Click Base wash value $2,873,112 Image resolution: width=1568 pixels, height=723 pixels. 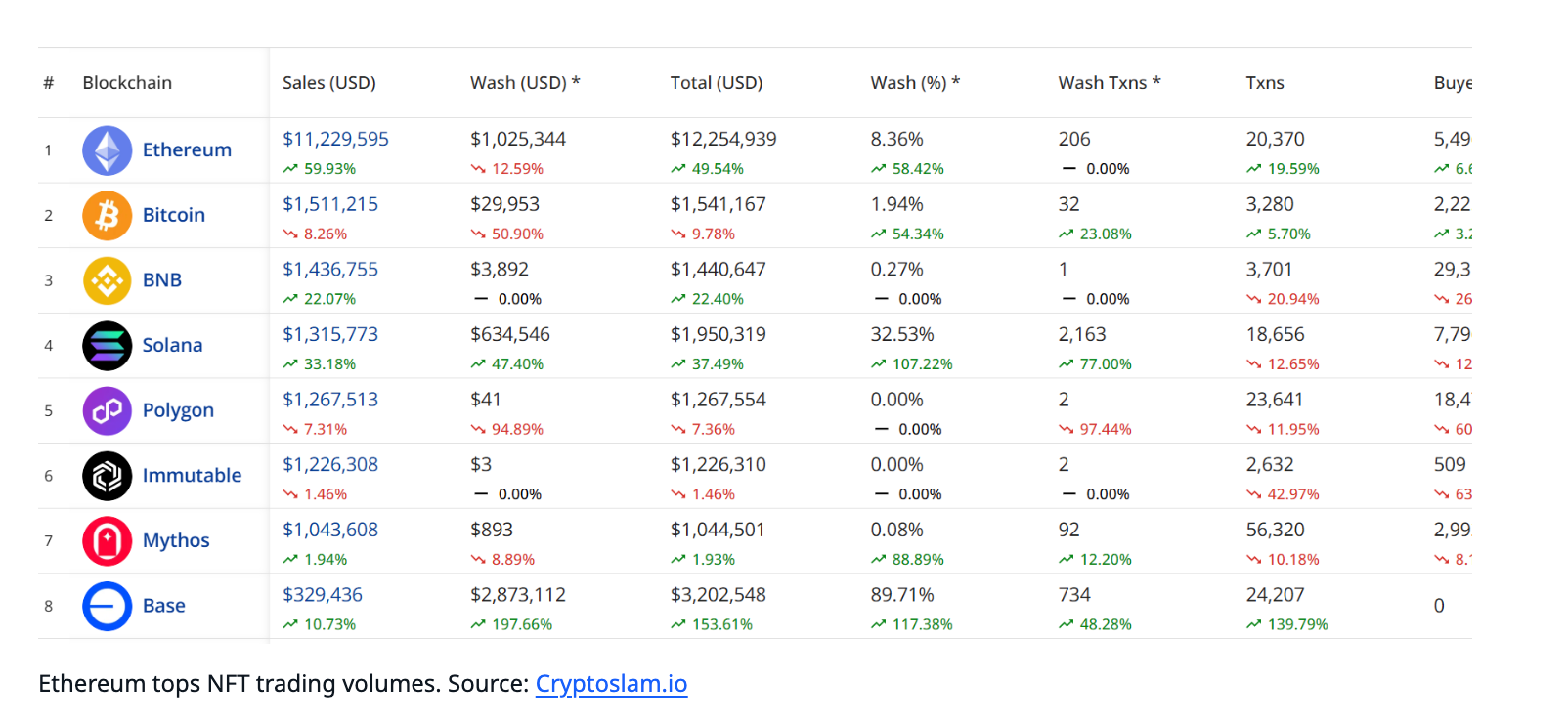point(518,595)
